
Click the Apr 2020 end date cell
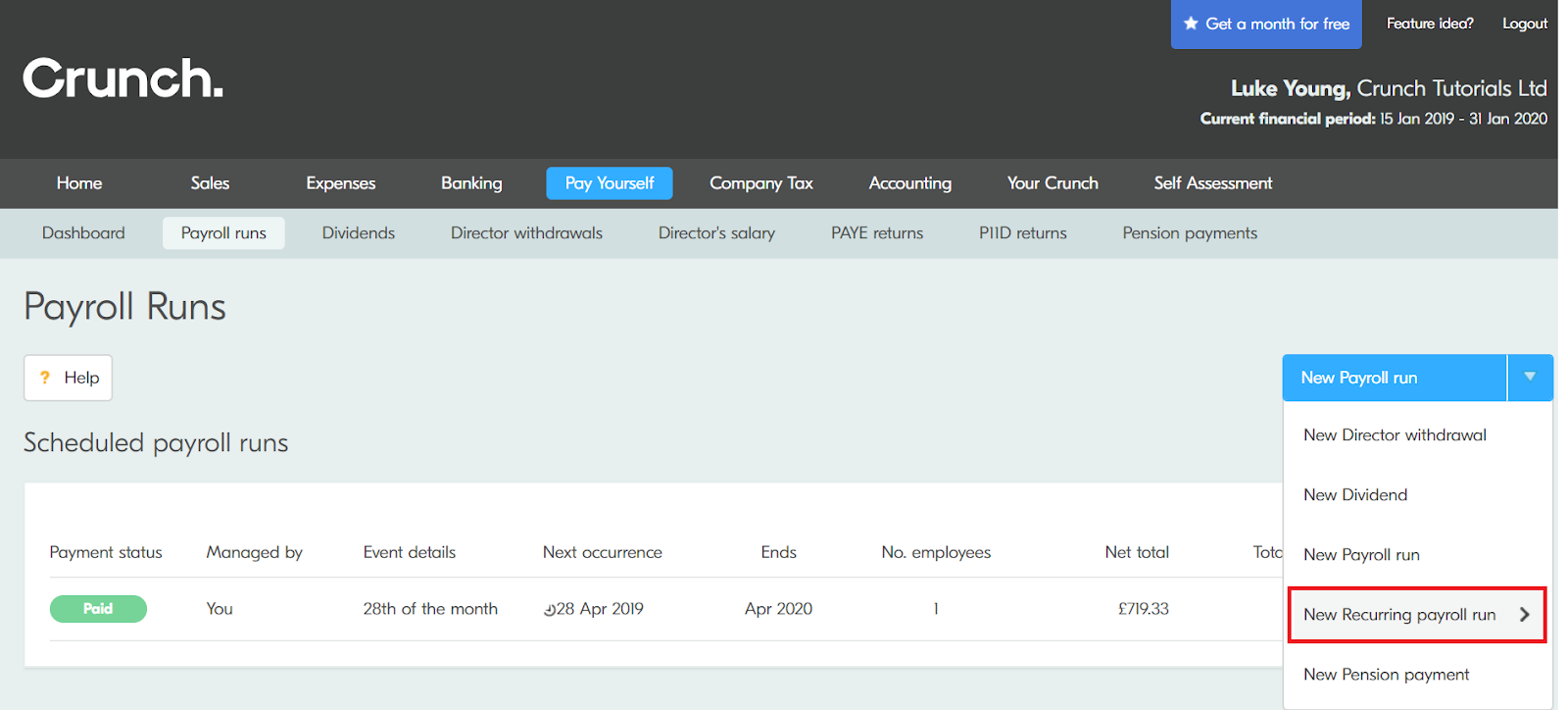click(x=778, y=609)
